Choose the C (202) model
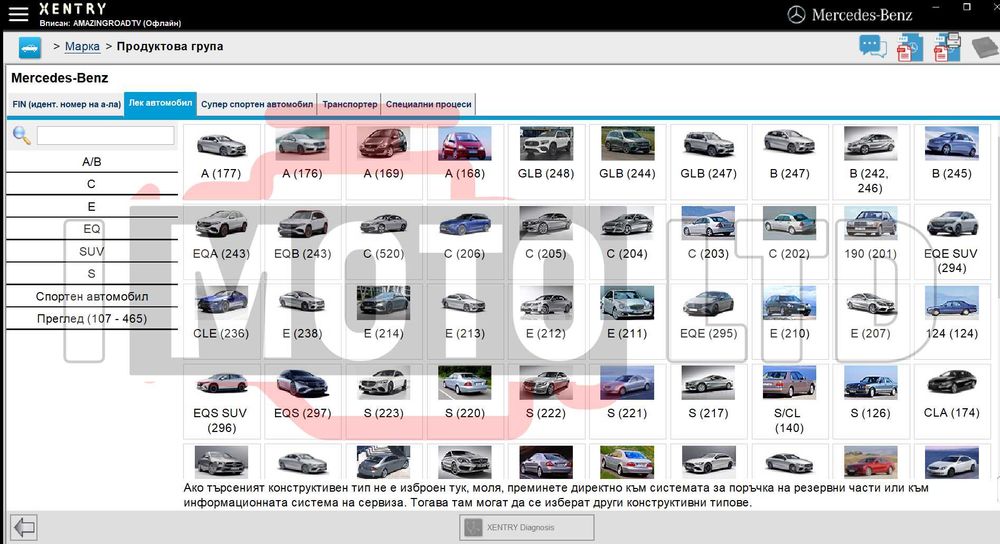The image size is (1000, 544). click(x=790, y=242)
